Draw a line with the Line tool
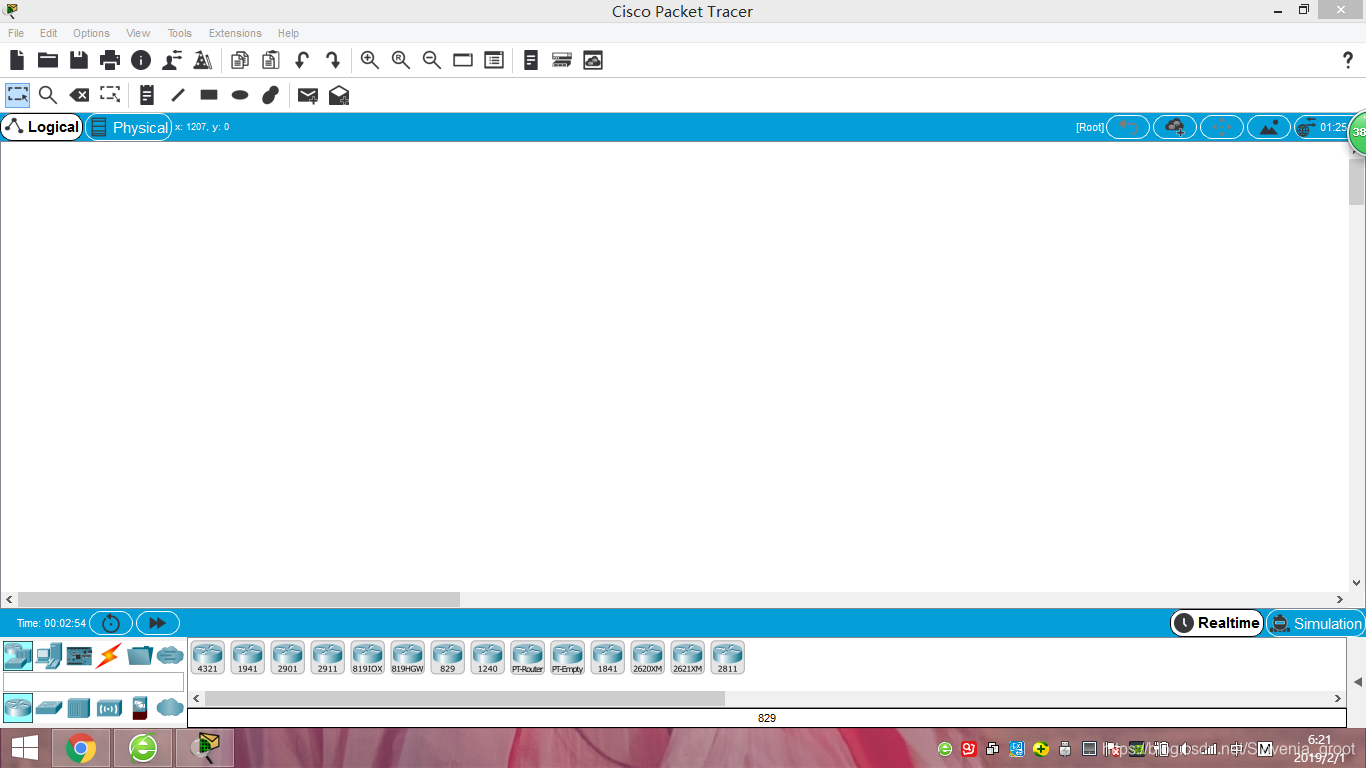Screen dimensions: 1366x768 point(178,95)
